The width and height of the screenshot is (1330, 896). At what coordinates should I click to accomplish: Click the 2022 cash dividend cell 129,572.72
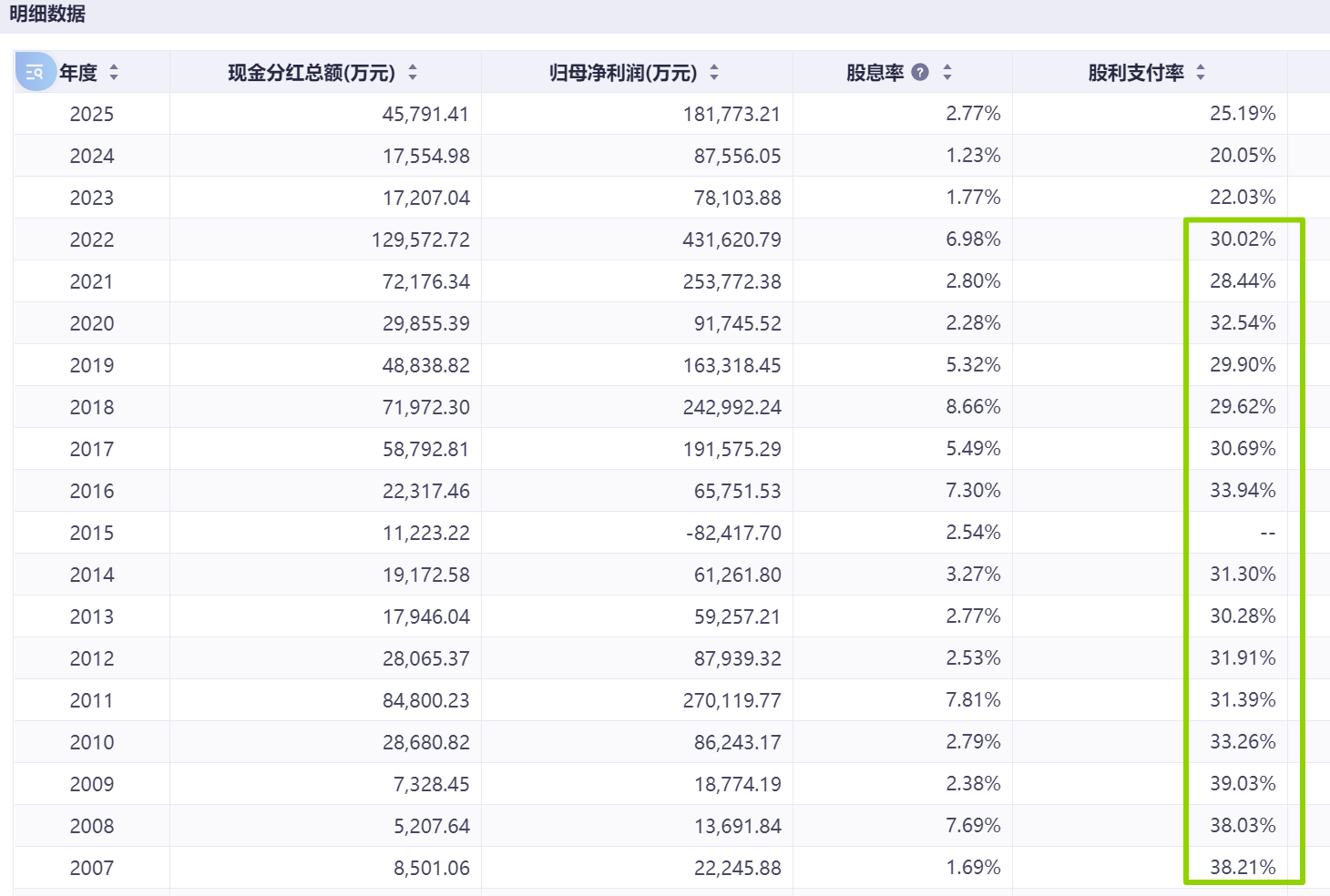(x=421, y=239)
